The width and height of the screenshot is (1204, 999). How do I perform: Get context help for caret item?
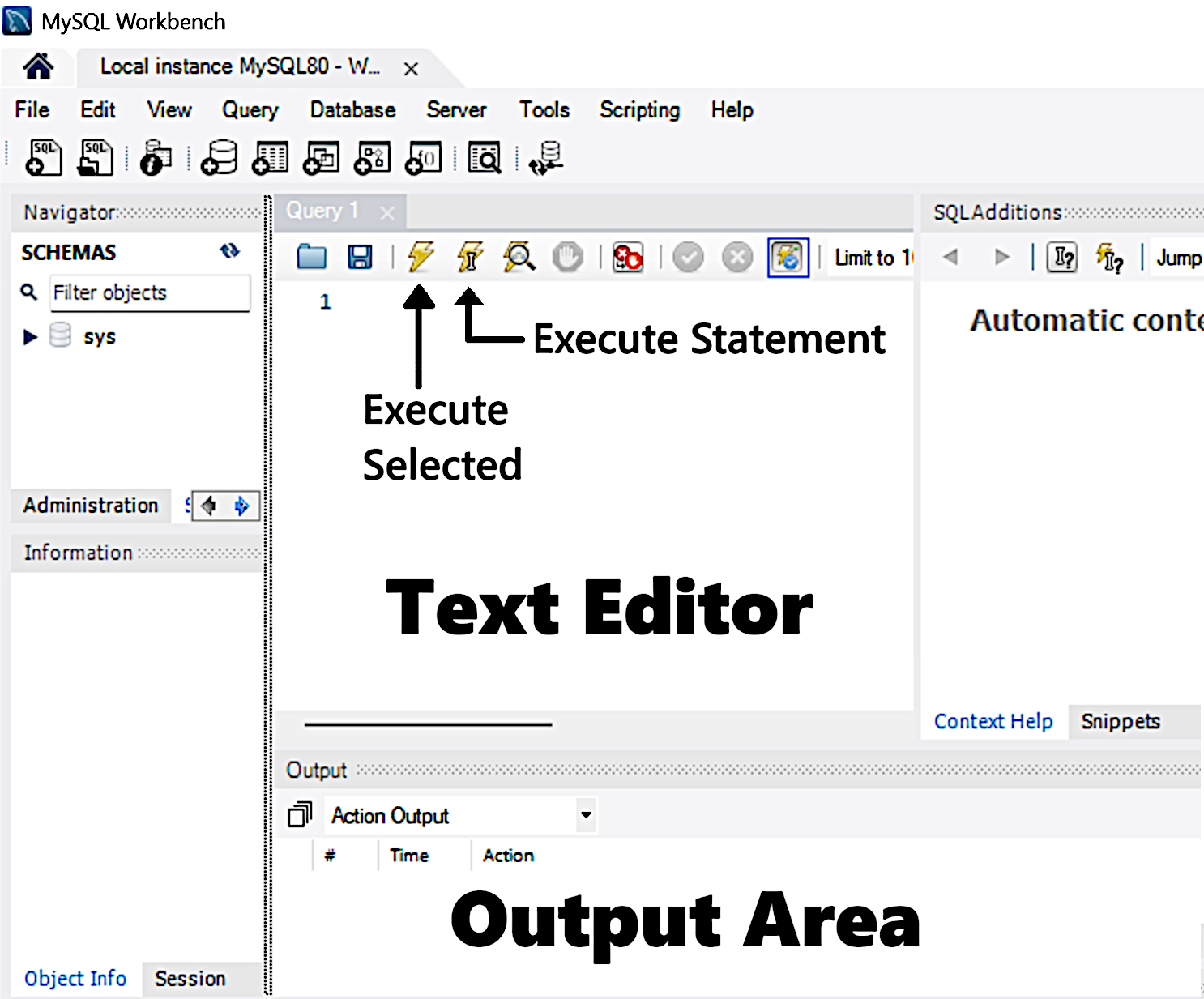click(x=1110, y=258)
